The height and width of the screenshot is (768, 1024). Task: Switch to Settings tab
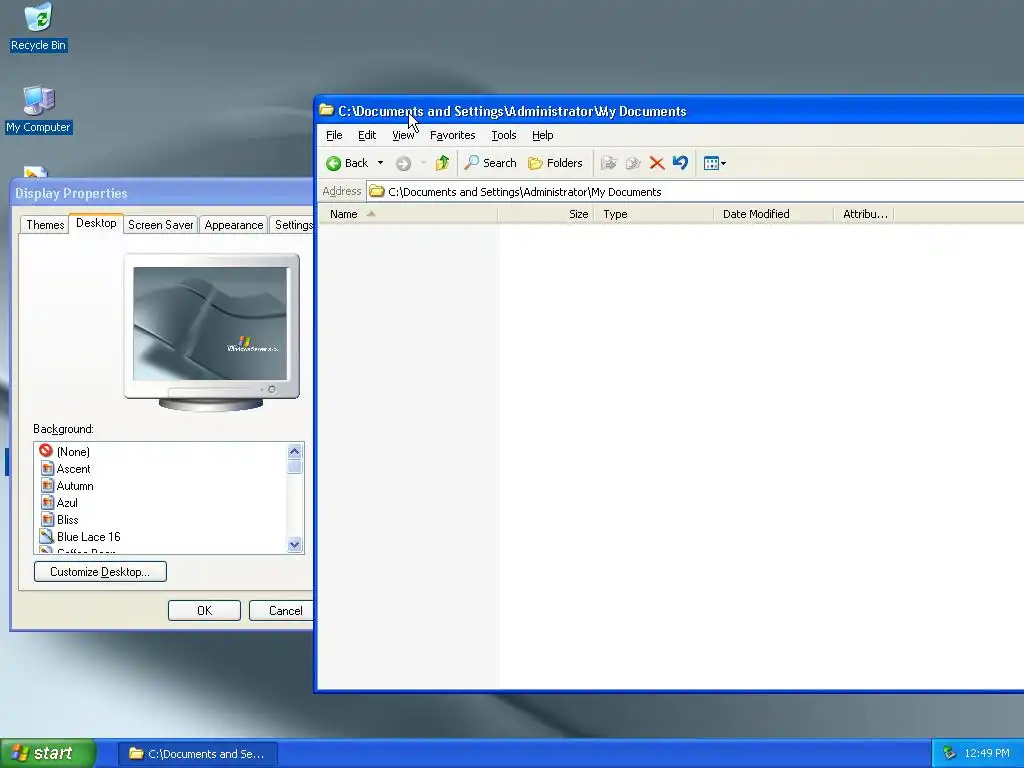(x=293, y=225)
